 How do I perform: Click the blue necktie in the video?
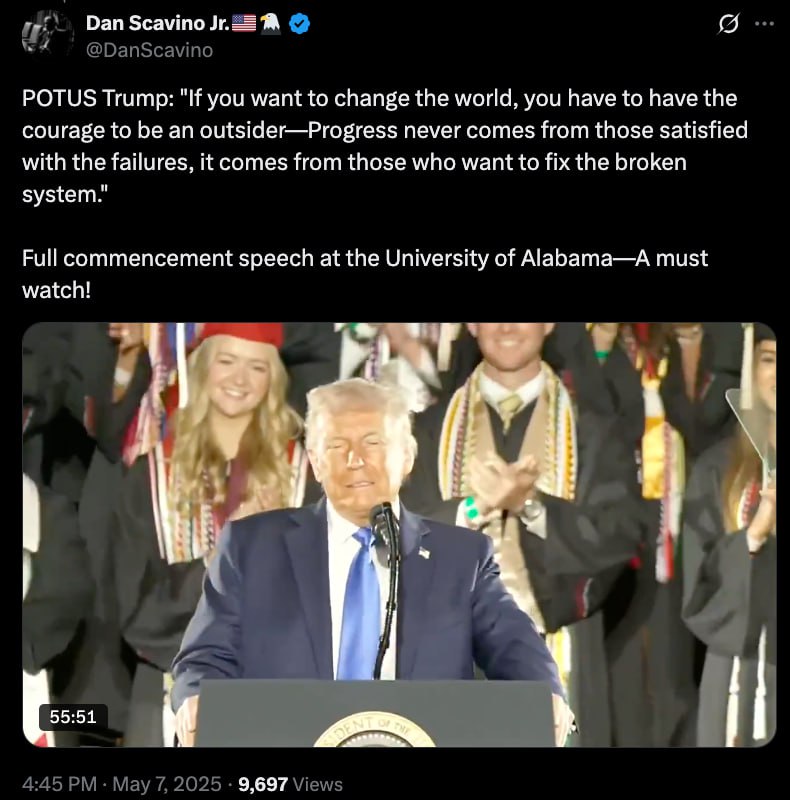pyautogui.click(x=359, y=602)
